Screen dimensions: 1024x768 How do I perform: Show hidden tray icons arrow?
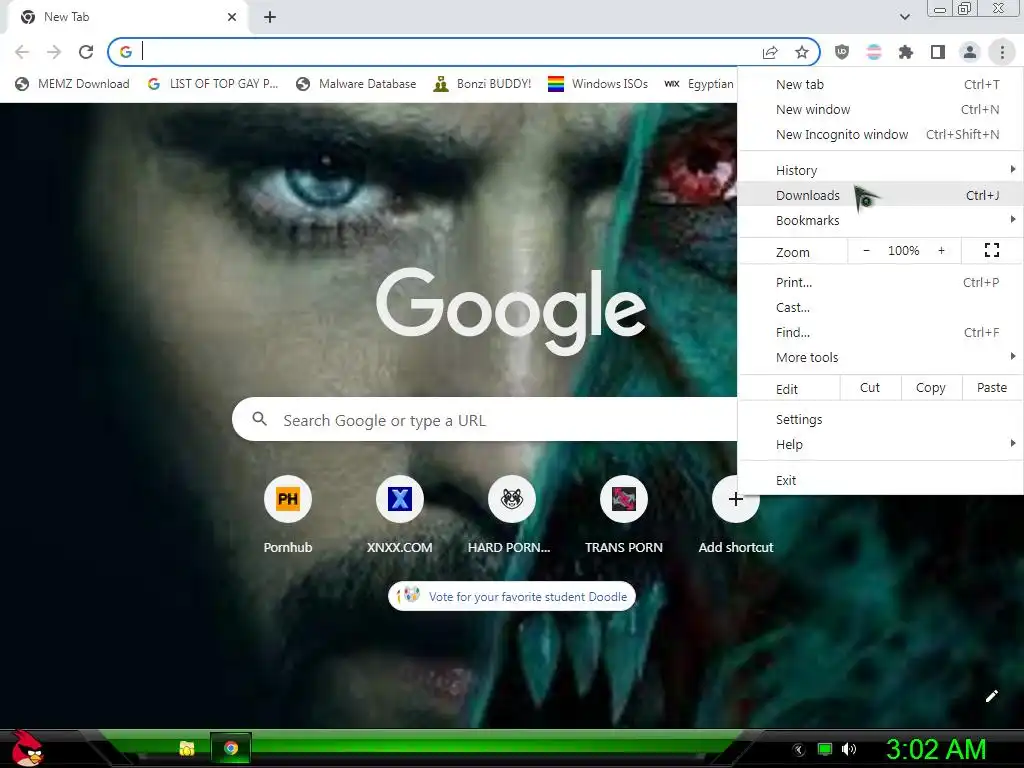pos(799,749)
